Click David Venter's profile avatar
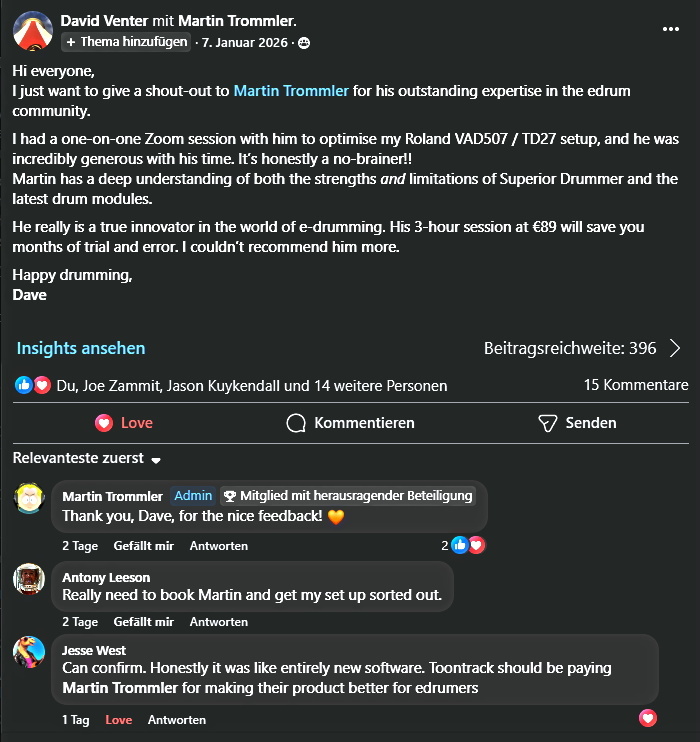Screen dimensions: 700x742 coord(32,31)
